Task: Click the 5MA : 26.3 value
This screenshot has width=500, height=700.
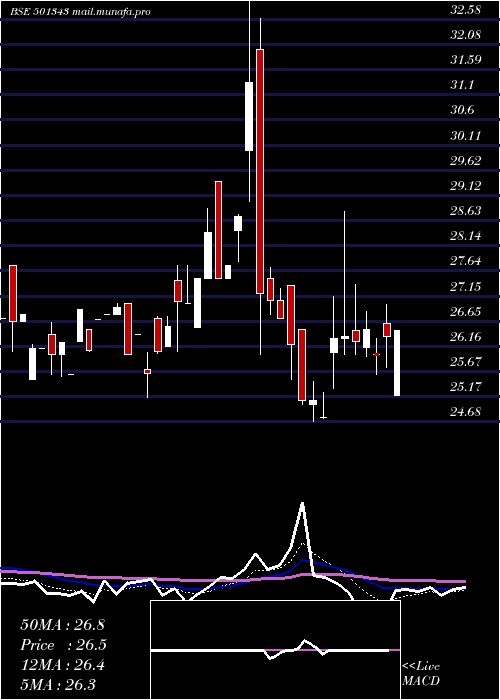Action: click(58, 684)
